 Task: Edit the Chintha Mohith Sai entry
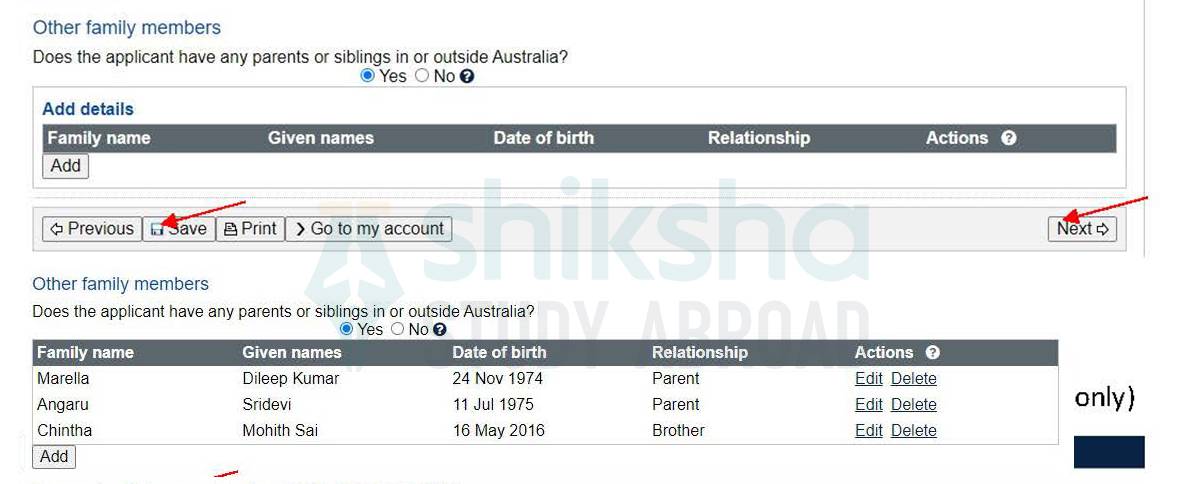tap(868, 431)
